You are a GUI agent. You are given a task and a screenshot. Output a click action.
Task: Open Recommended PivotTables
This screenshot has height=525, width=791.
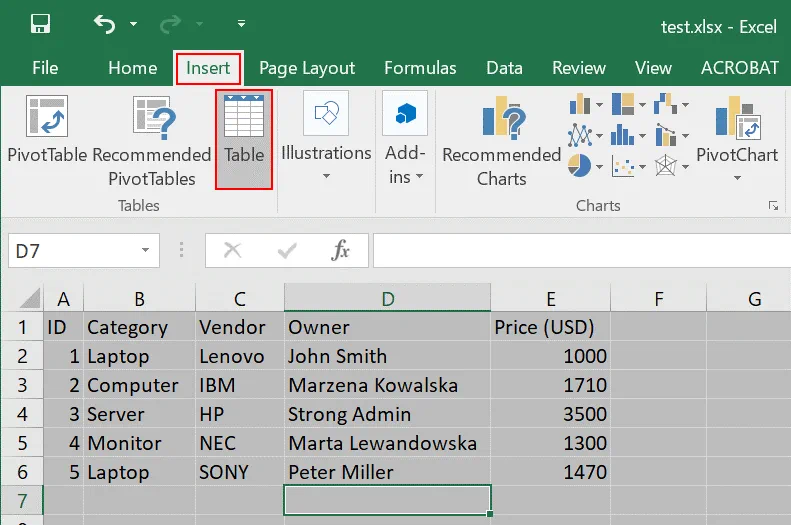click(152, 140)
